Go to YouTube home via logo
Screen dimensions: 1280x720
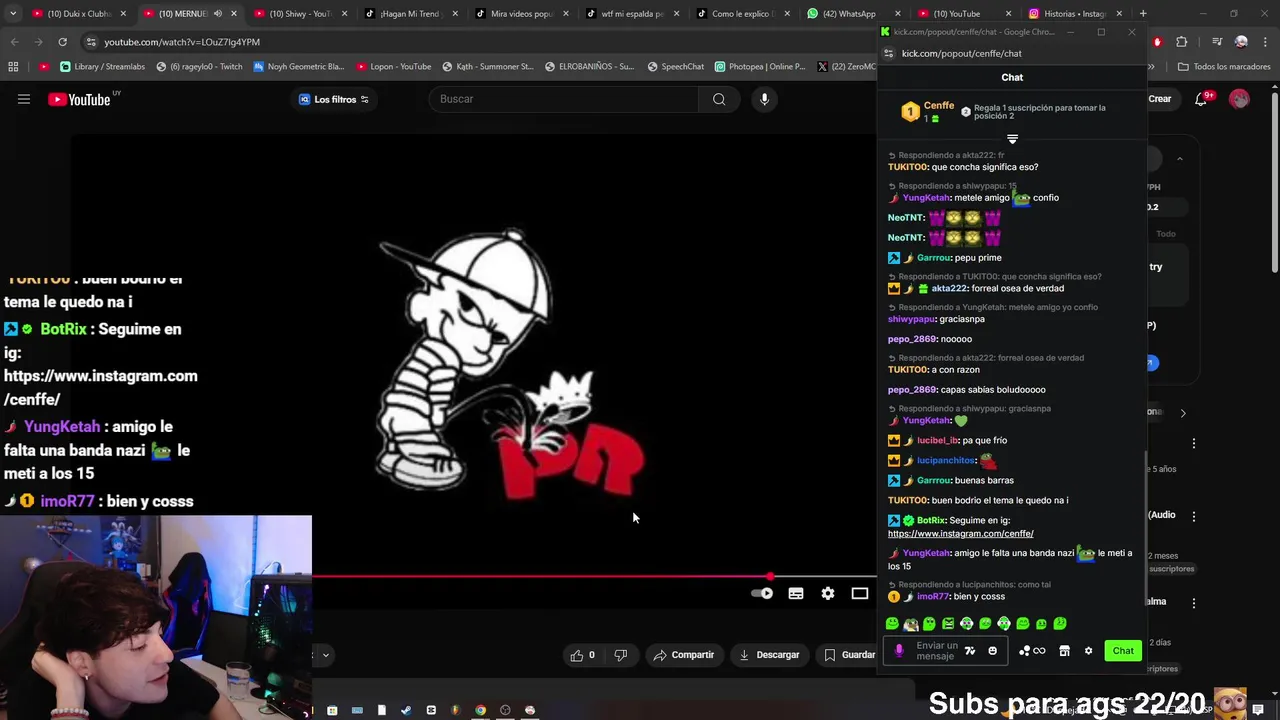[x=79, y=99]
